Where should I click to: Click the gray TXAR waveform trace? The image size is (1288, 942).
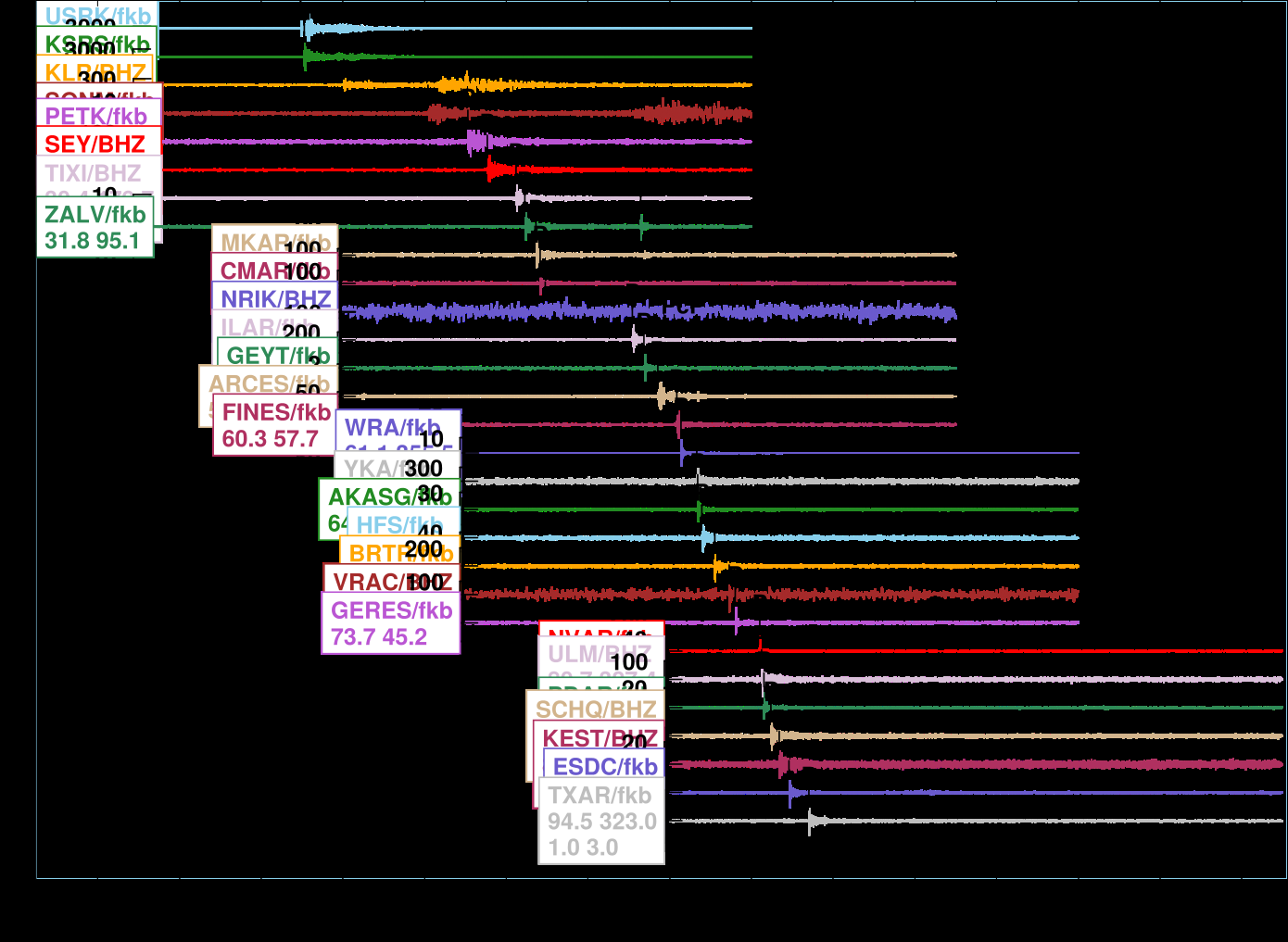977,821
